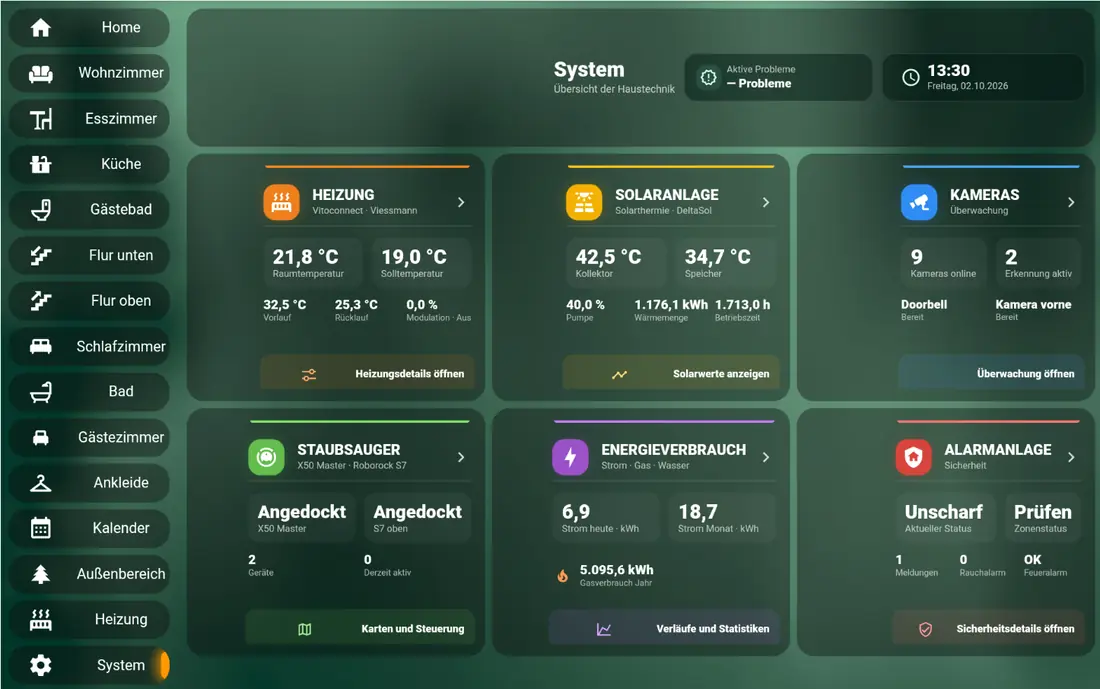The image size is (1100, 689).
Task: Click the Erkennung aktiv tile
Action: 1038,263
